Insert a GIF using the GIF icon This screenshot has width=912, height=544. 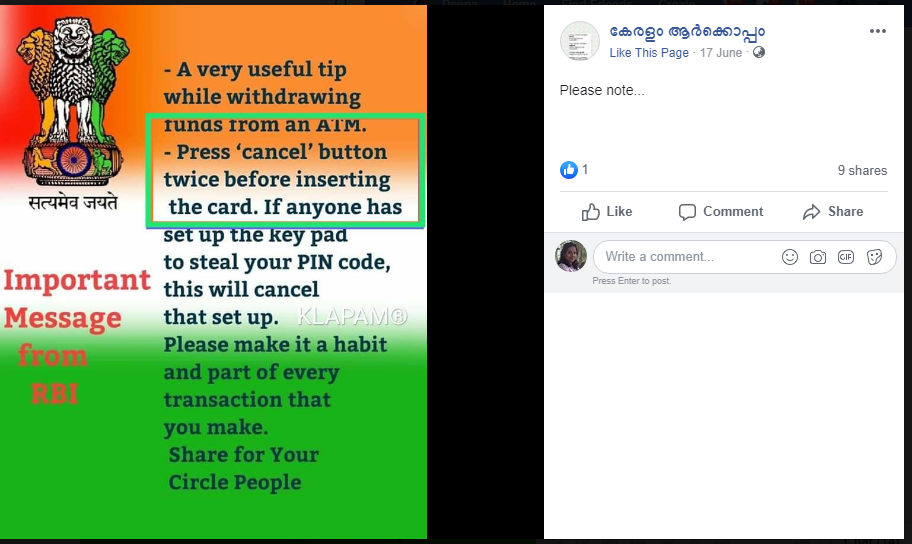pos(845,257)
